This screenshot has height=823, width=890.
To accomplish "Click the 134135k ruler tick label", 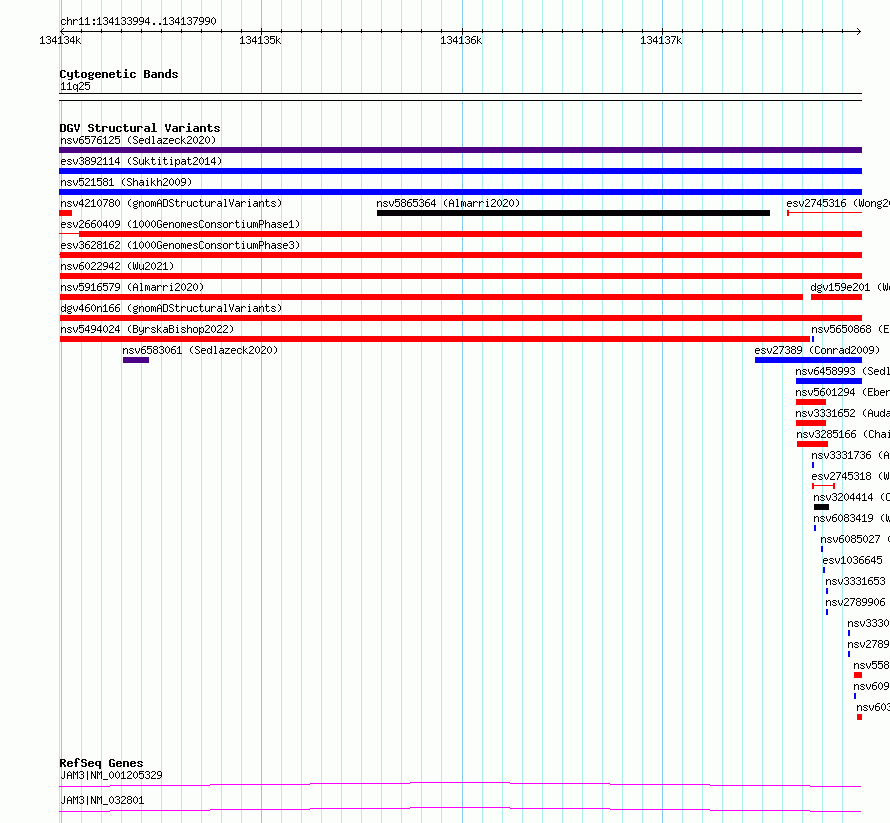I will click(x=260, y=40).
